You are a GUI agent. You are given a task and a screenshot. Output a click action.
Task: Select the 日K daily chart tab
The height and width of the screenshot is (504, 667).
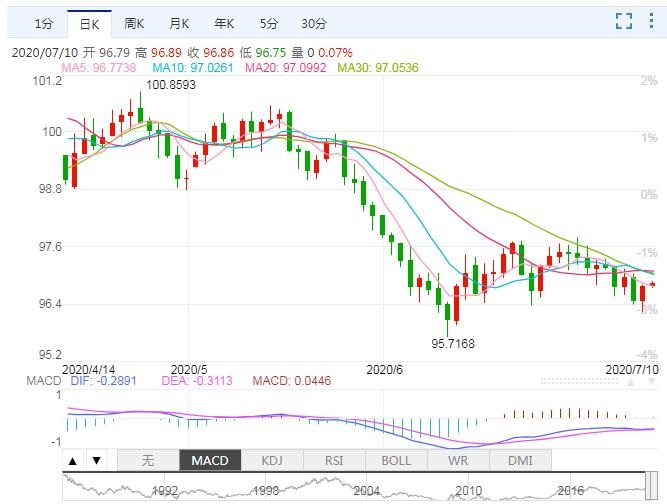click(x=89, y=24)
